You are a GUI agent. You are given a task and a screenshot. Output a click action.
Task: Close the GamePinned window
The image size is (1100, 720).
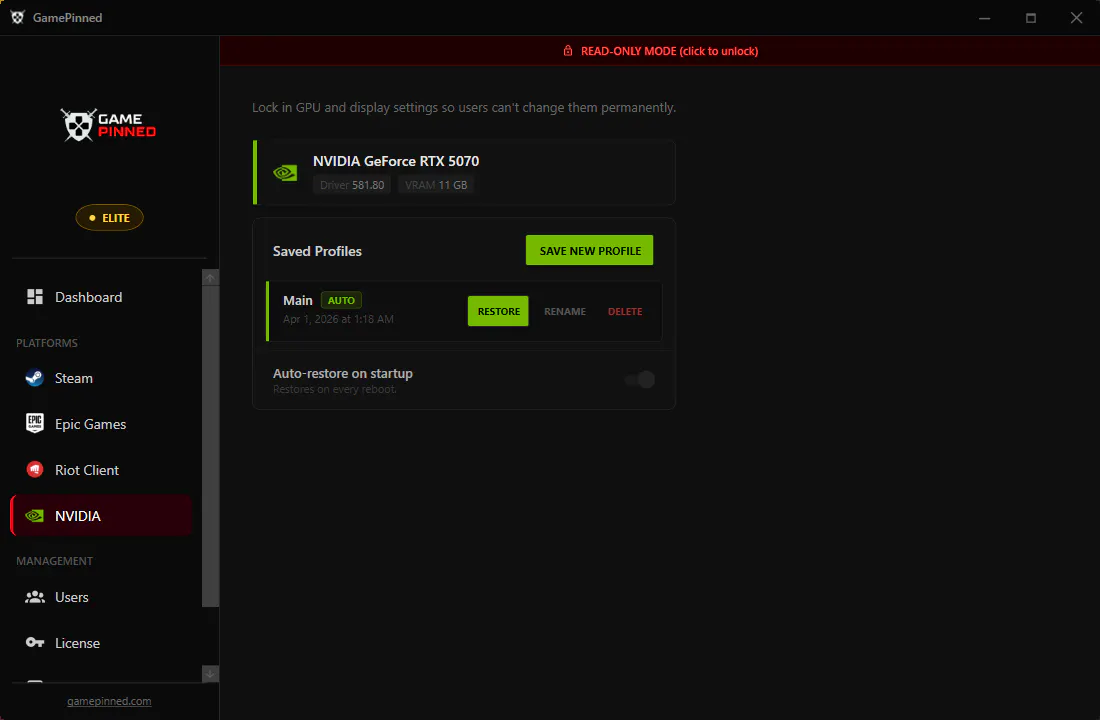(x=1076, y=18)
